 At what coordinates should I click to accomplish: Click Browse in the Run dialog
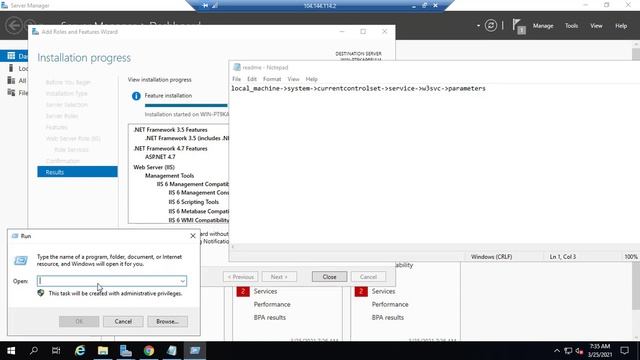[x=167, y=322]
